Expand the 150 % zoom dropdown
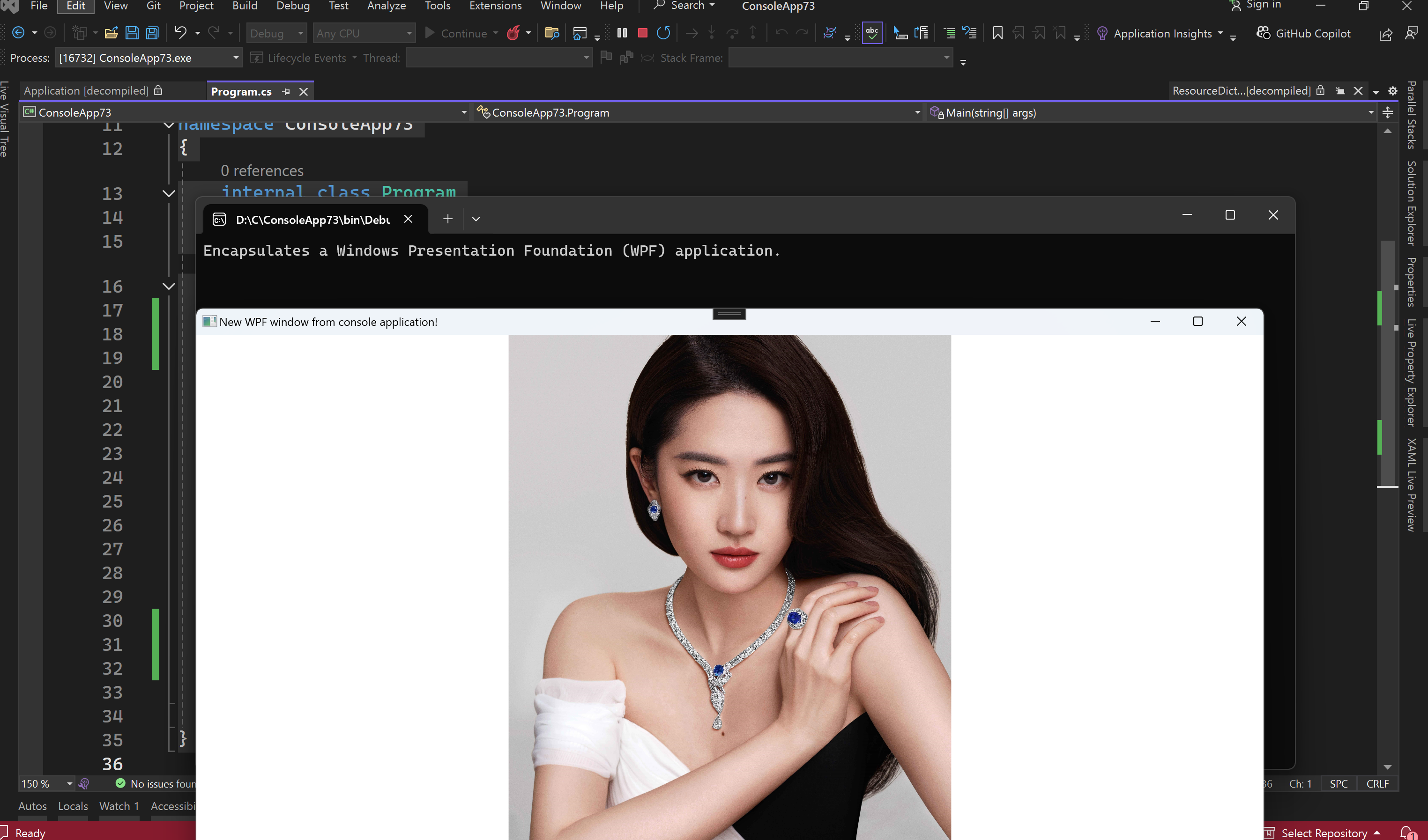 [70, 784]
